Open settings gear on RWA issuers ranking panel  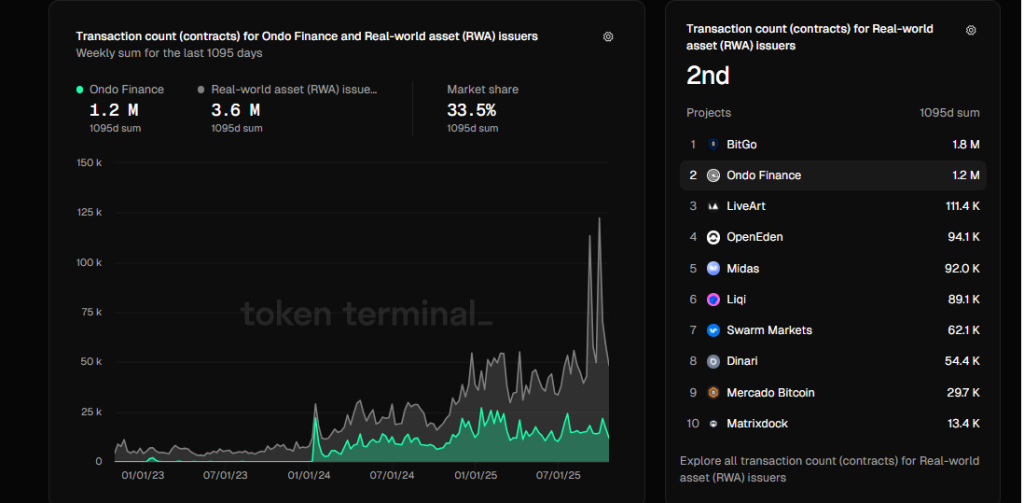pyautogui.click(x=971, y=31)
